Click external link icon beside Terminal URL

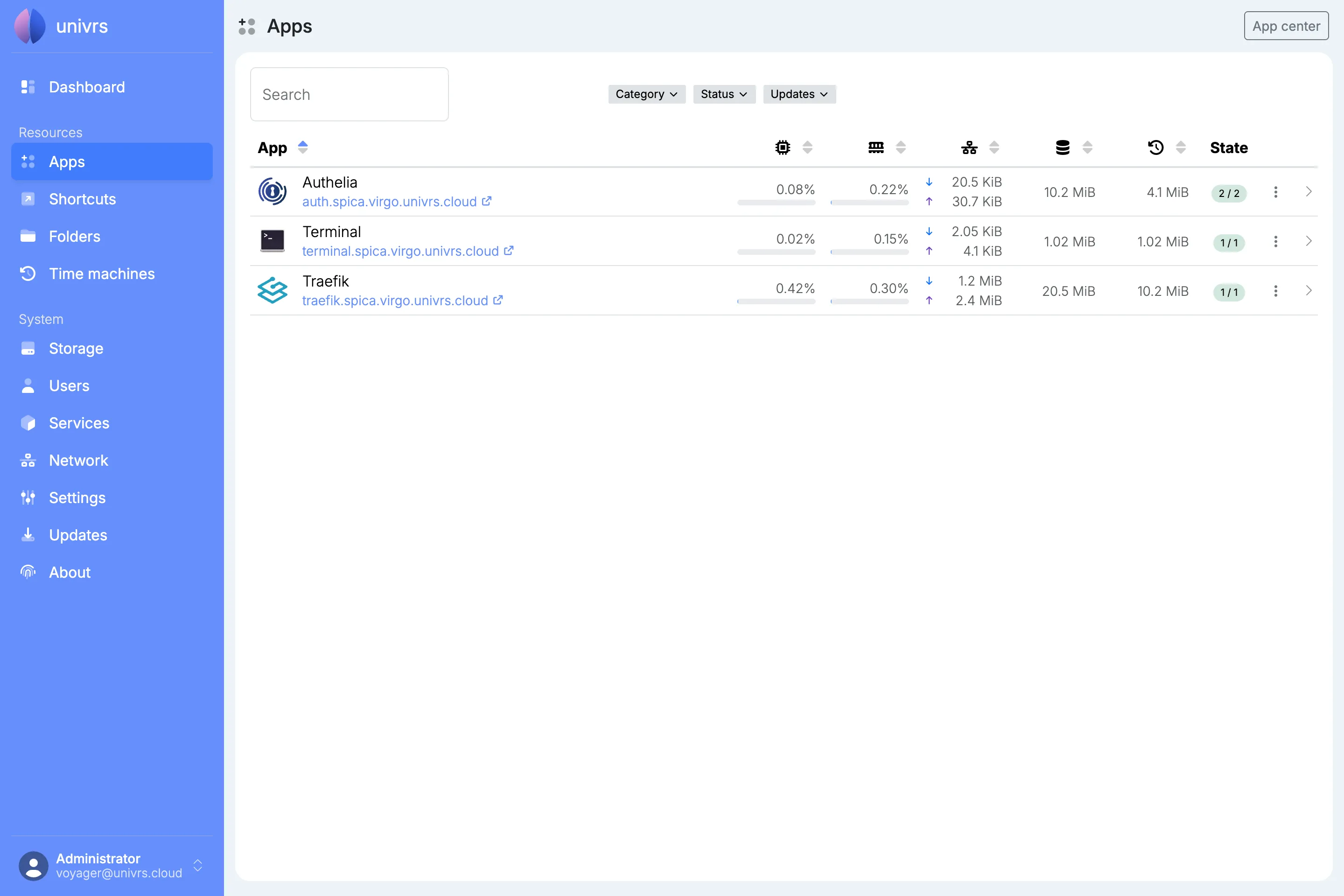(x=509, y=250)
